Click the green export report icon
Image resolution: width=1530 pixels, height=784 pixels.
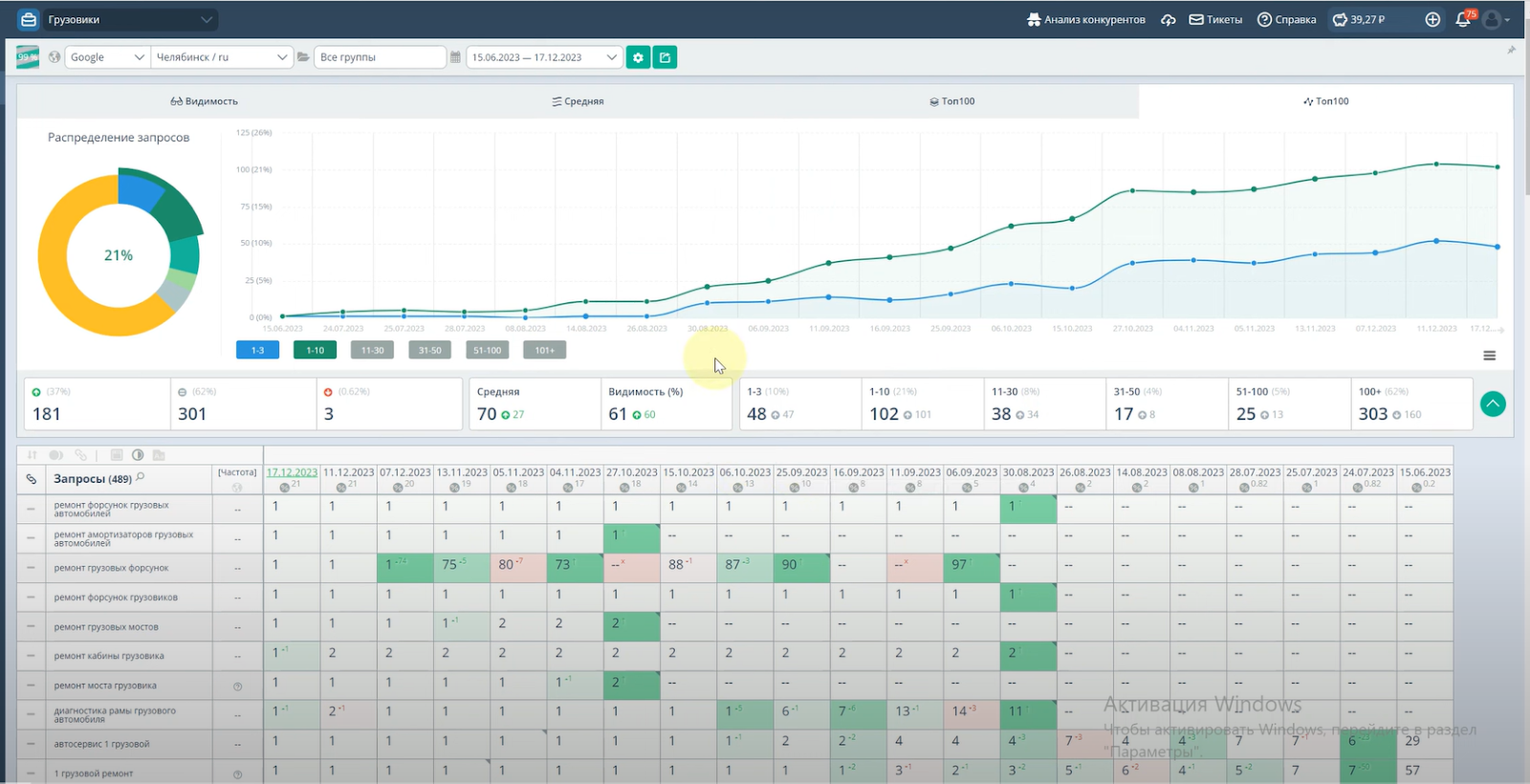point(665,57)
